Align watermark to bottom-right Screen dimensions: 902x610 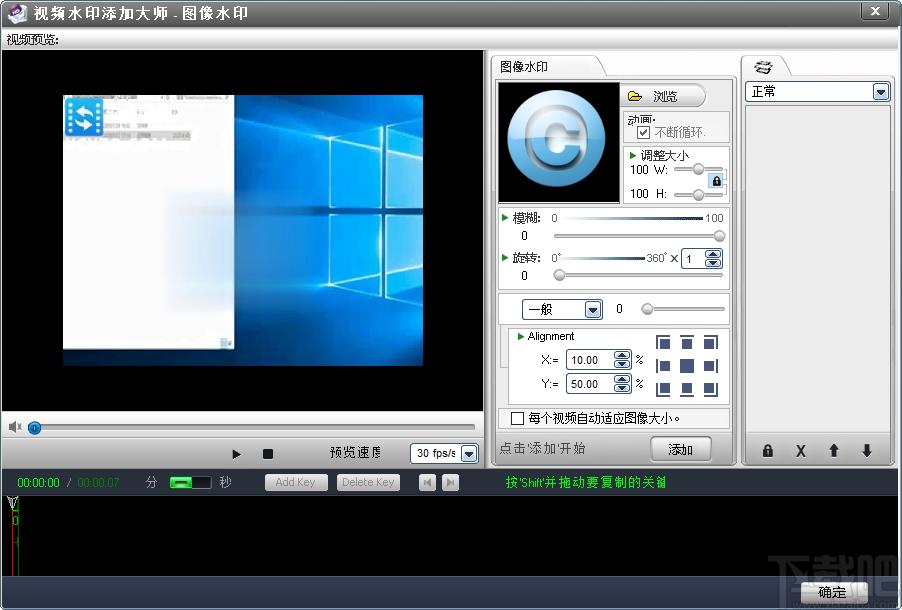(x=710, y=389)
